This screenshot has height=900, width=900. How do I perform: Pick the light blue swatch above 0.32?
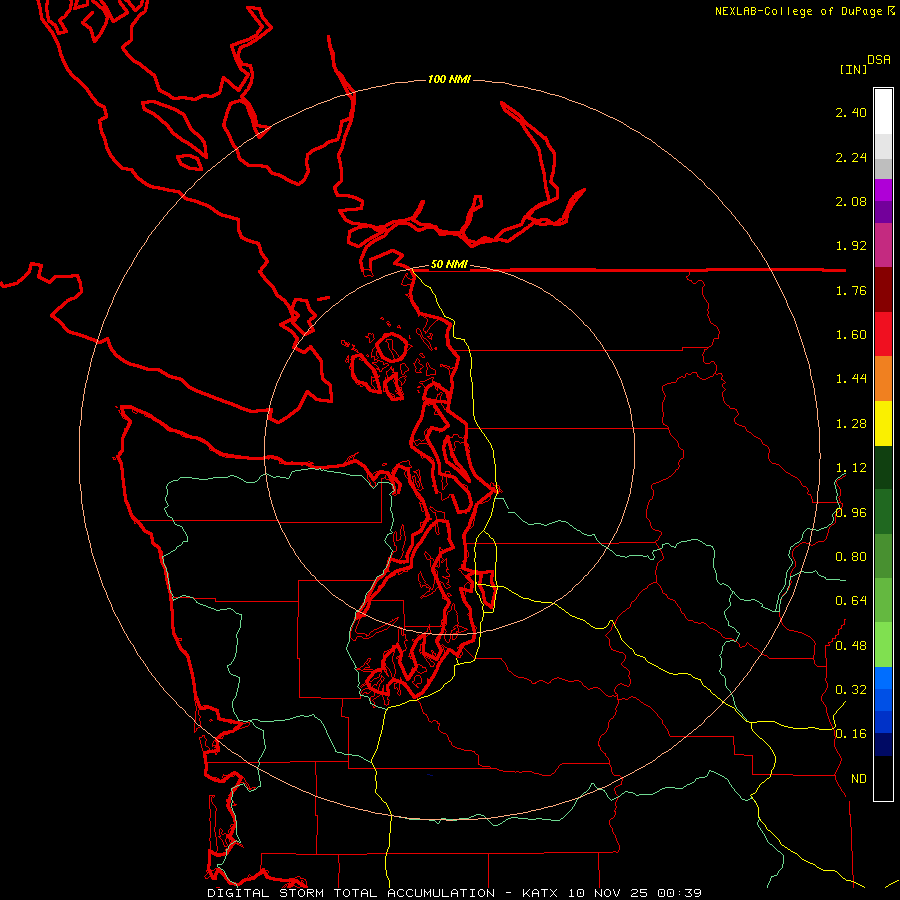click(x=883, y=678)
